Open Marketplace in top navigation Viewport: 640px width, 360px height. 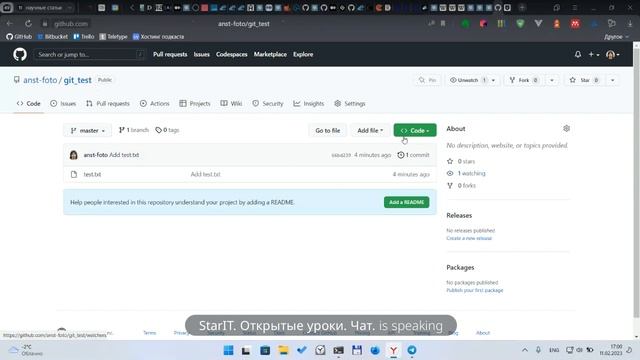tap(270, 54)
